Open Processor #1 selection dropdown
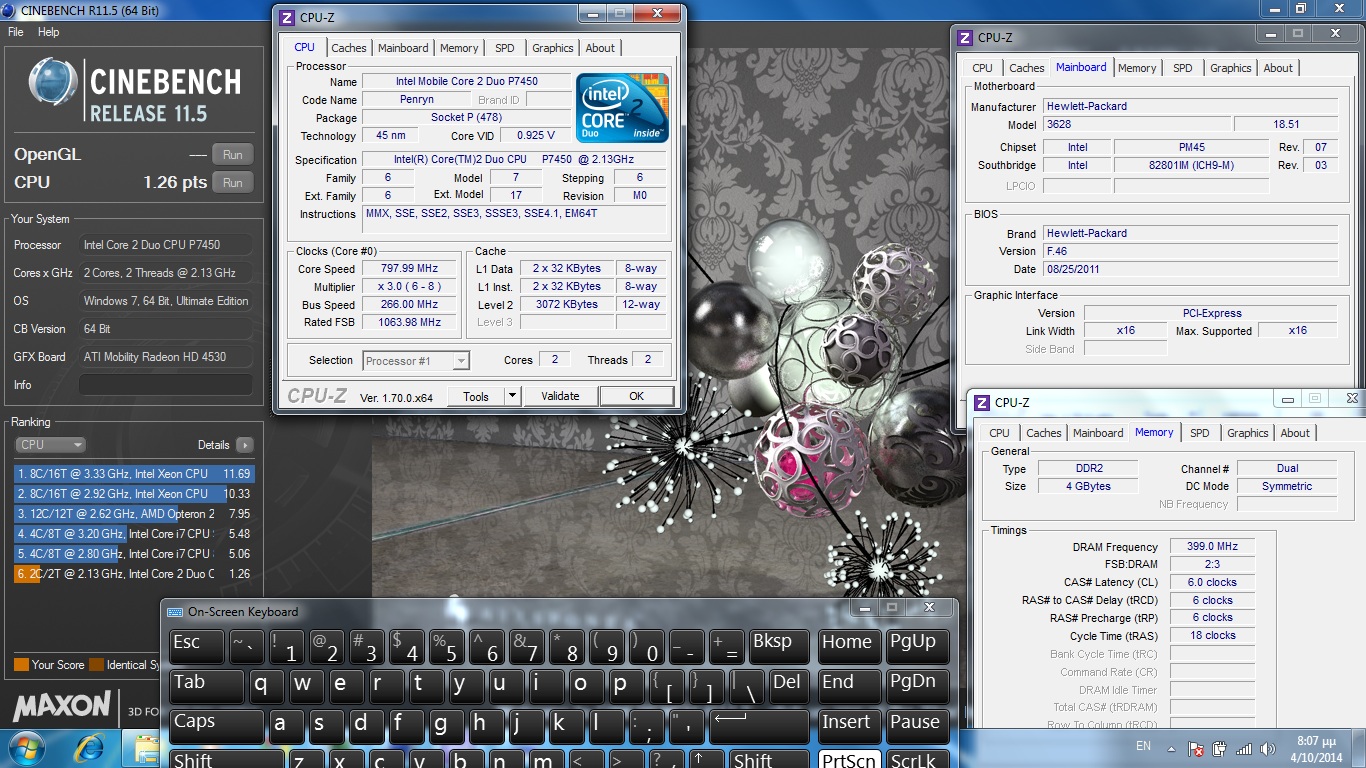 (x=416, y=361)
